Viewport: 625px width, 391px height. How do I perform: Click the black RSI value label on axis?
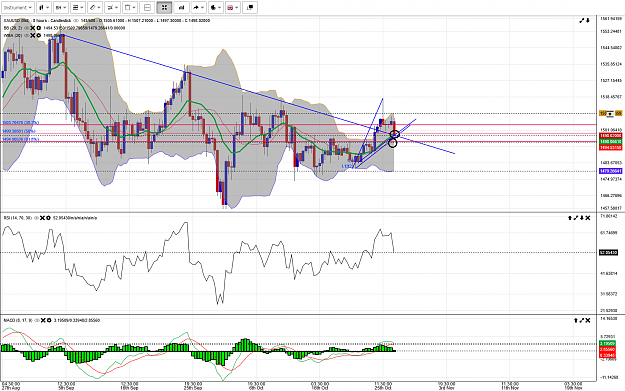coord(609,252)
